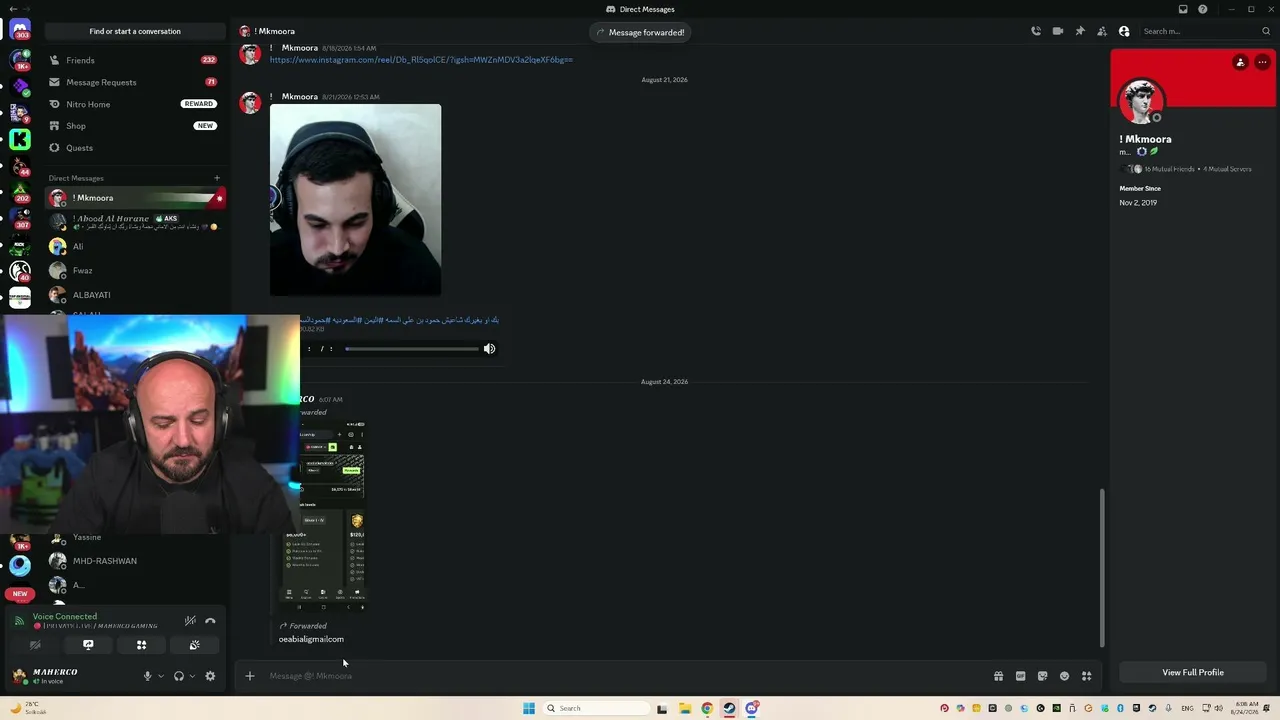This screenshot has height=720, width=1280.
Task: Open the attachment plus menu
Action: 250,676
